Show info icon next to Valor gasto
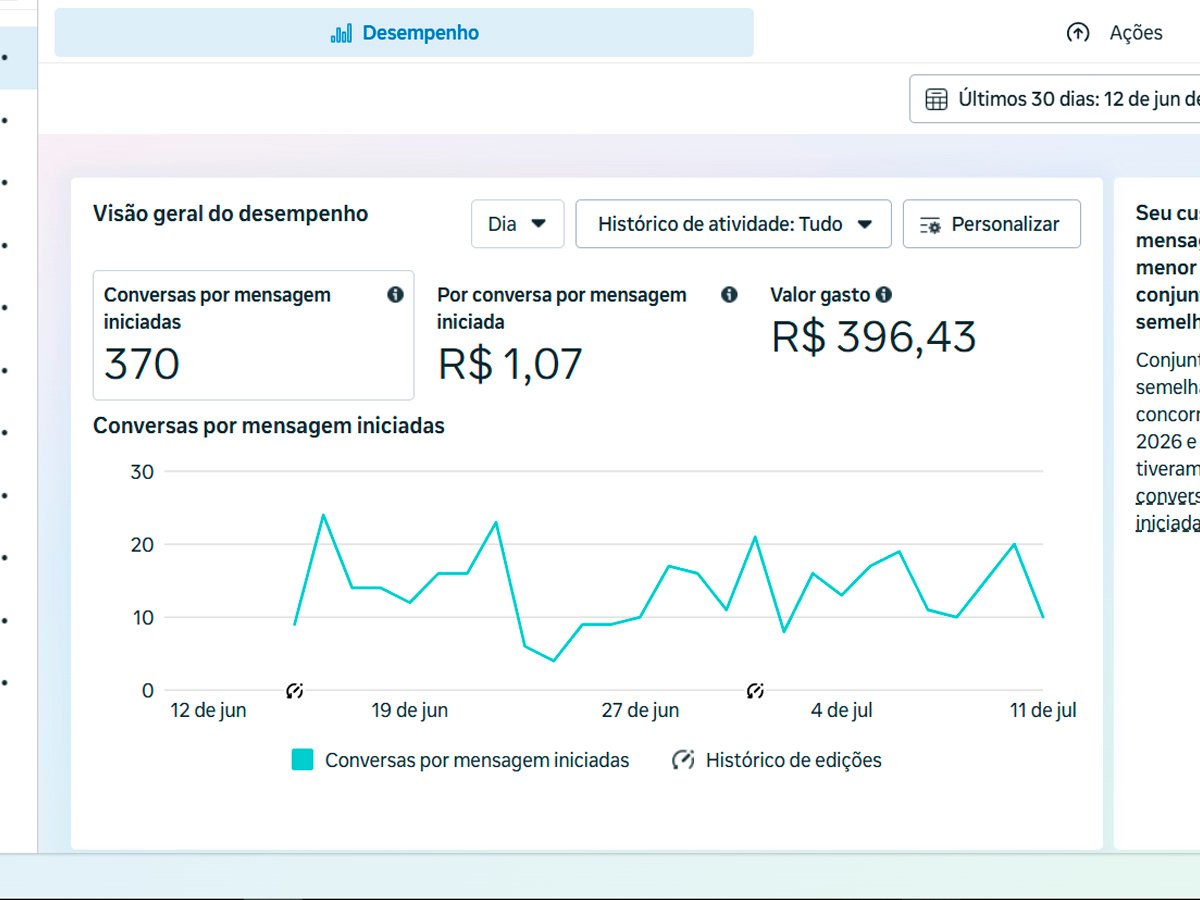This screenshot has width=1200, height=900. [x=884, y=295]
